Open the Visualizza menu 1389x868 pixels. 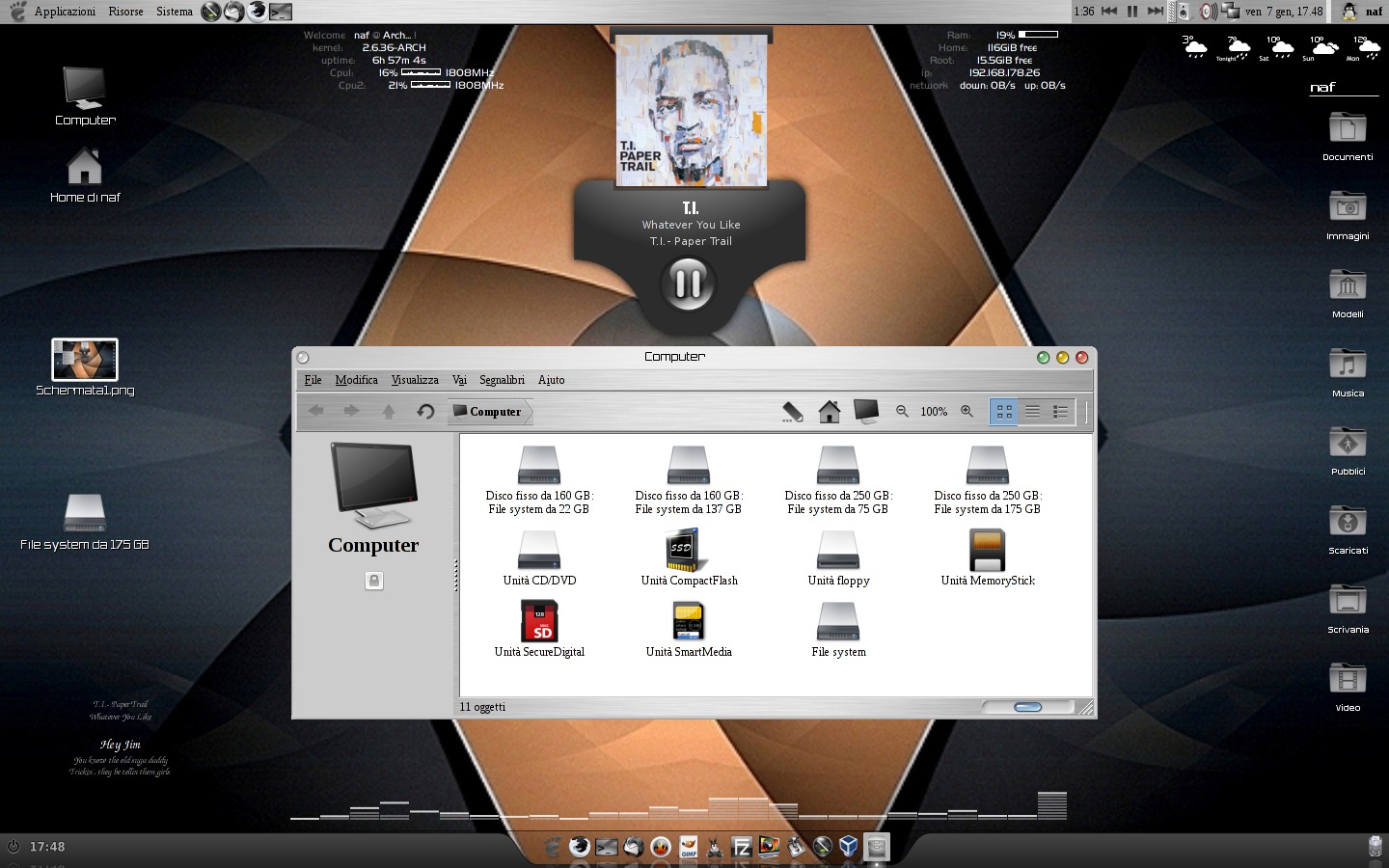tap(415, 380)
